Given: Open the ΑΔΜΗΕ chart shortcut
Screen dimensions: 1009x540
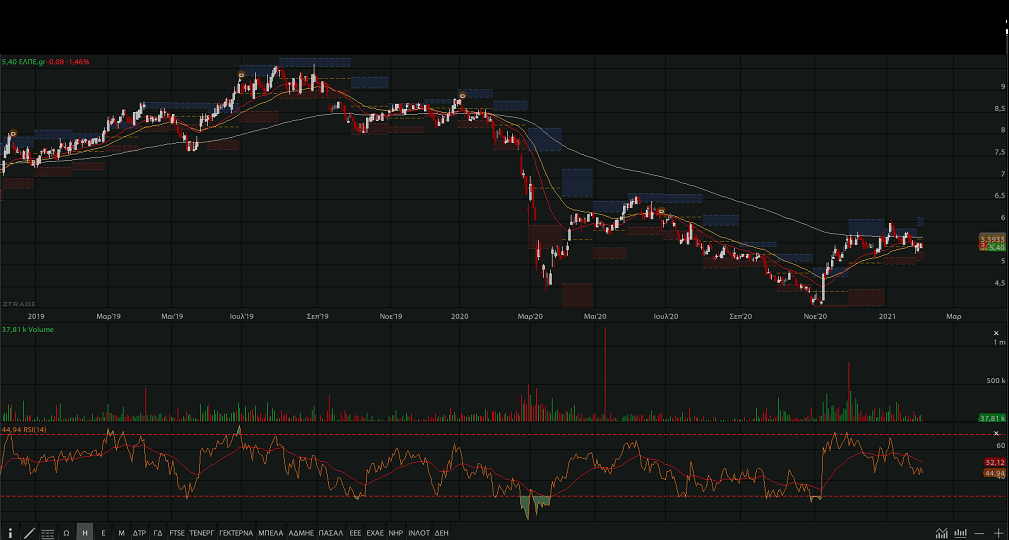Looking at the screenshot, I should (x=301, y=533).
